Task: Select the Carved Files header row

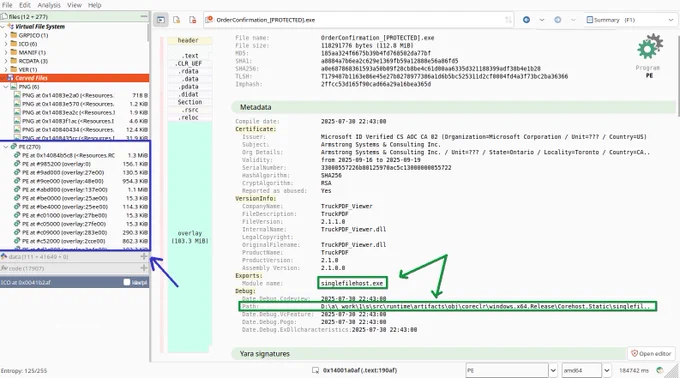Action: click(75, 78)
